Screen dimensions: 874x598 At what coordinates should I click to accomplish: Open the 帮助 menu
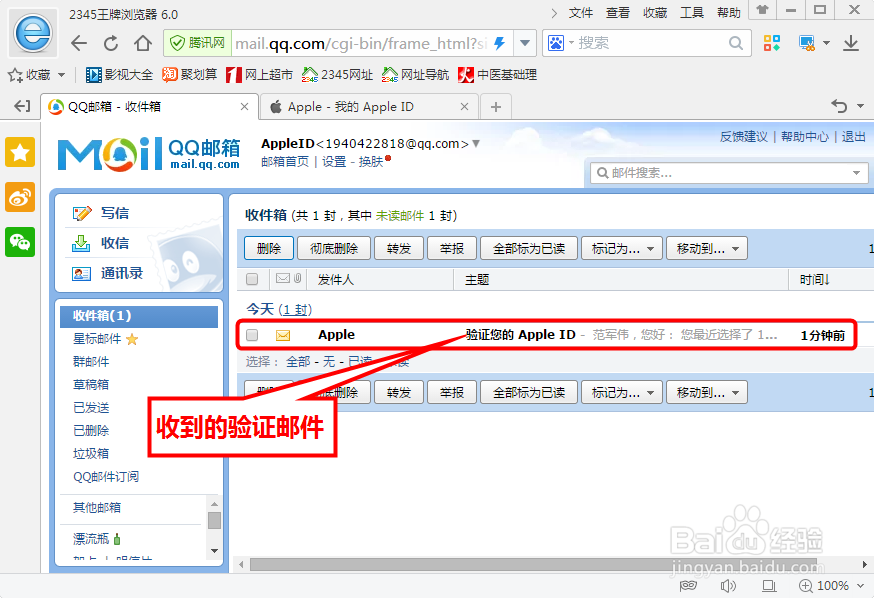[x=729, y=13]
